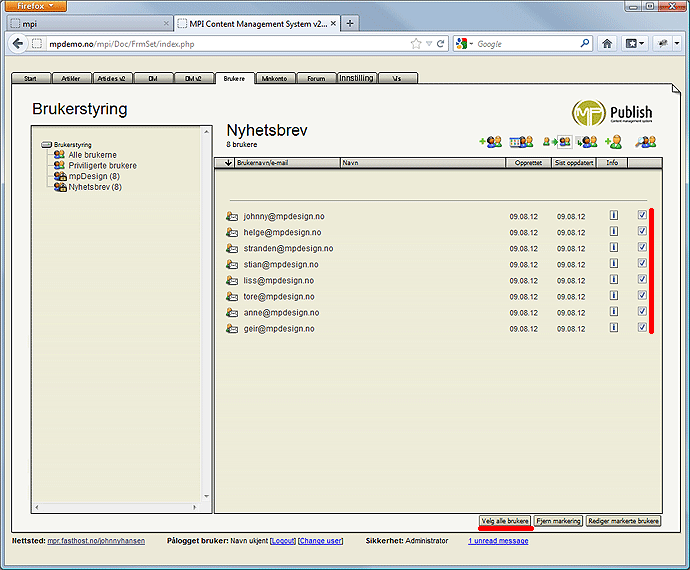Click user icon beside tore@mpdesign.no
This screenshot has width=690, height=570.
[232, 296]
